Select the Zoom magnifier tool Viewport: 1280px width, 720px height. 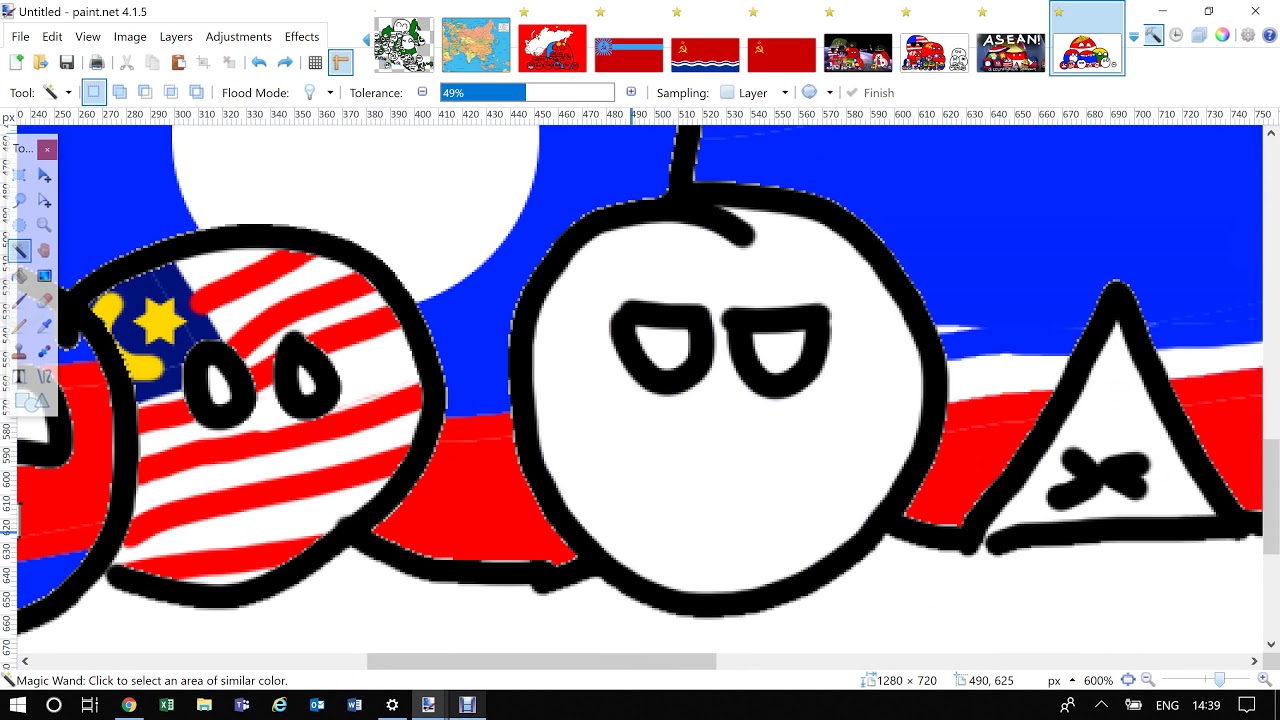[x=44, y=225]
